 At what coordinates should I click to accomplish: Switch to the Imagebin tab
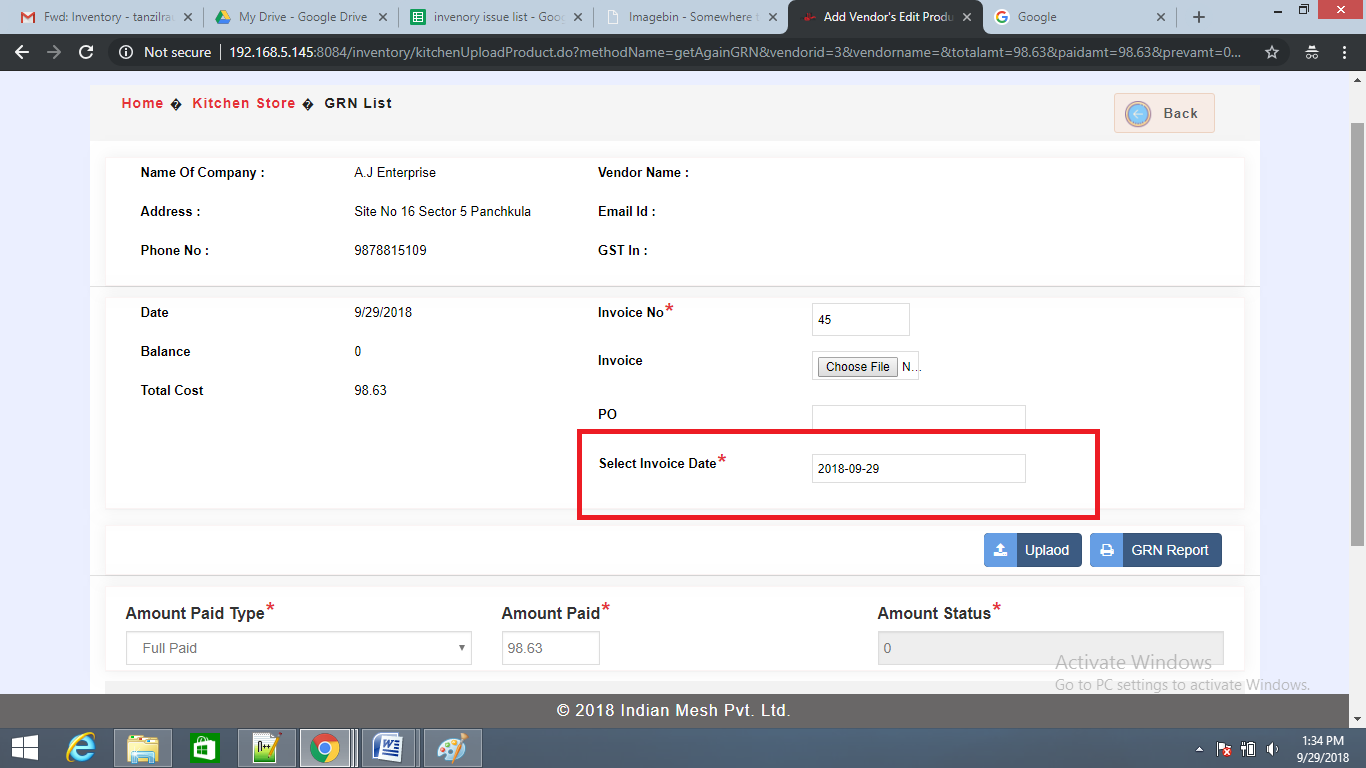pyautogui.click(x=690, y=17)
